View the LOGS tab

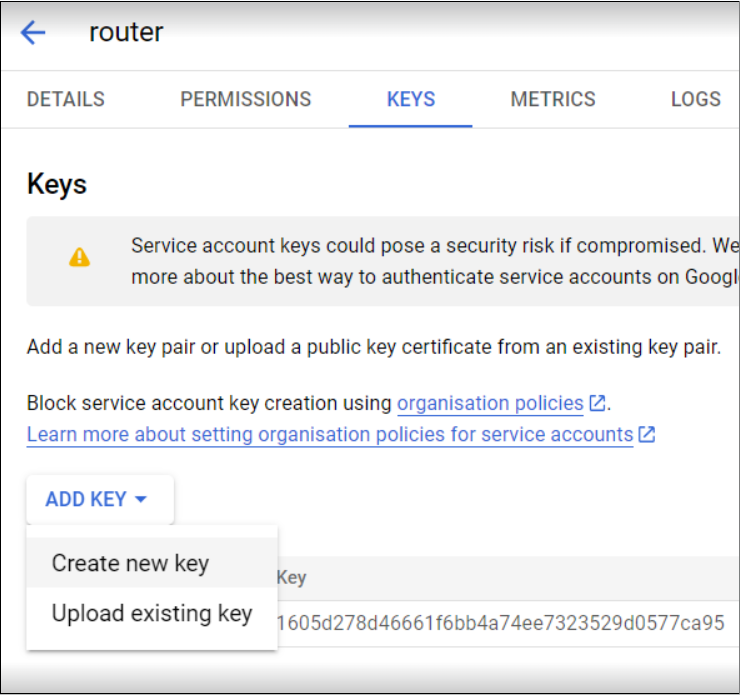pyautogui.click(x=696, y=100)
